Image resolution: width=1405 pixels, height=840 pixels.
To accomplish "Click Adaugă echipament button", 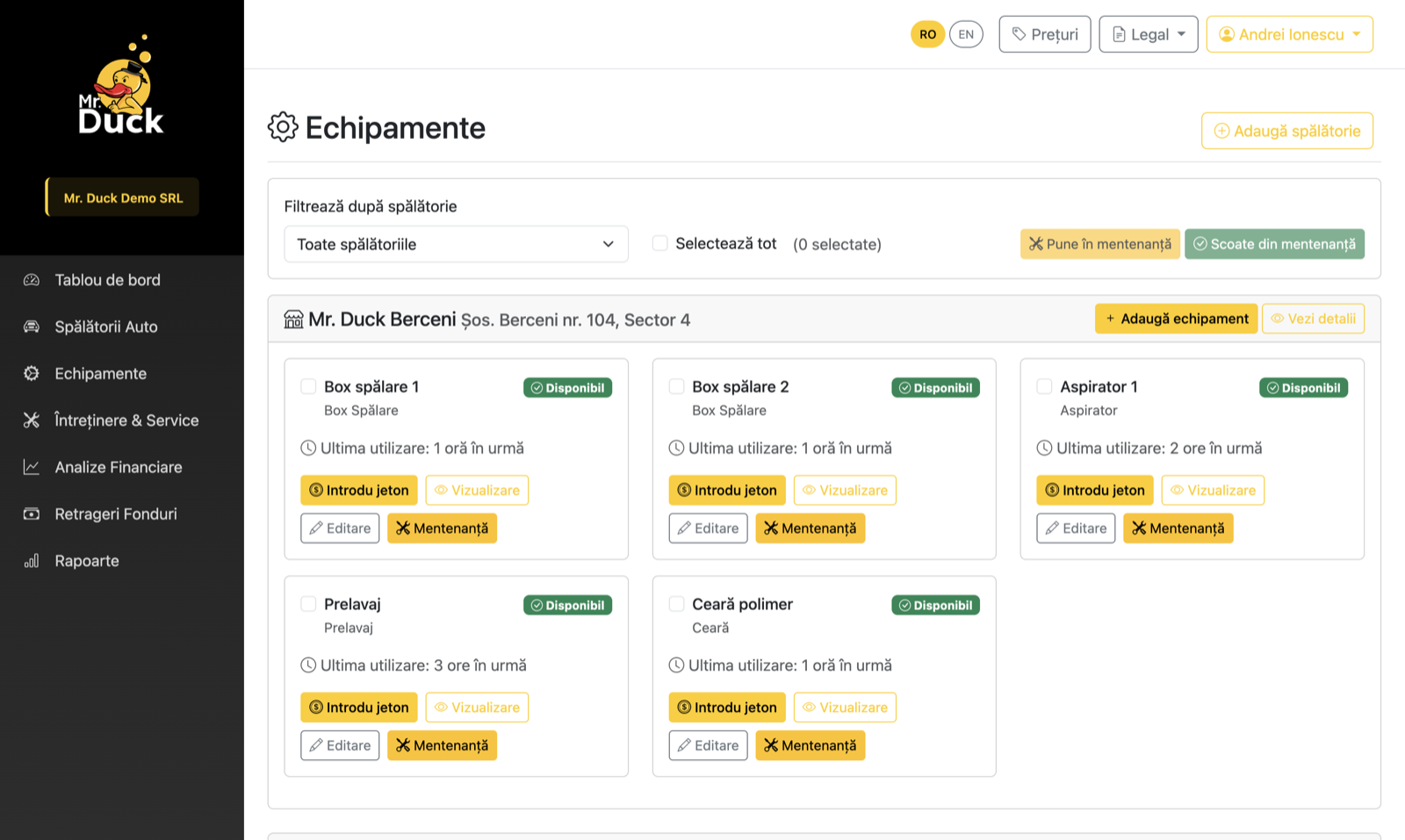I will coord(1176,319).
